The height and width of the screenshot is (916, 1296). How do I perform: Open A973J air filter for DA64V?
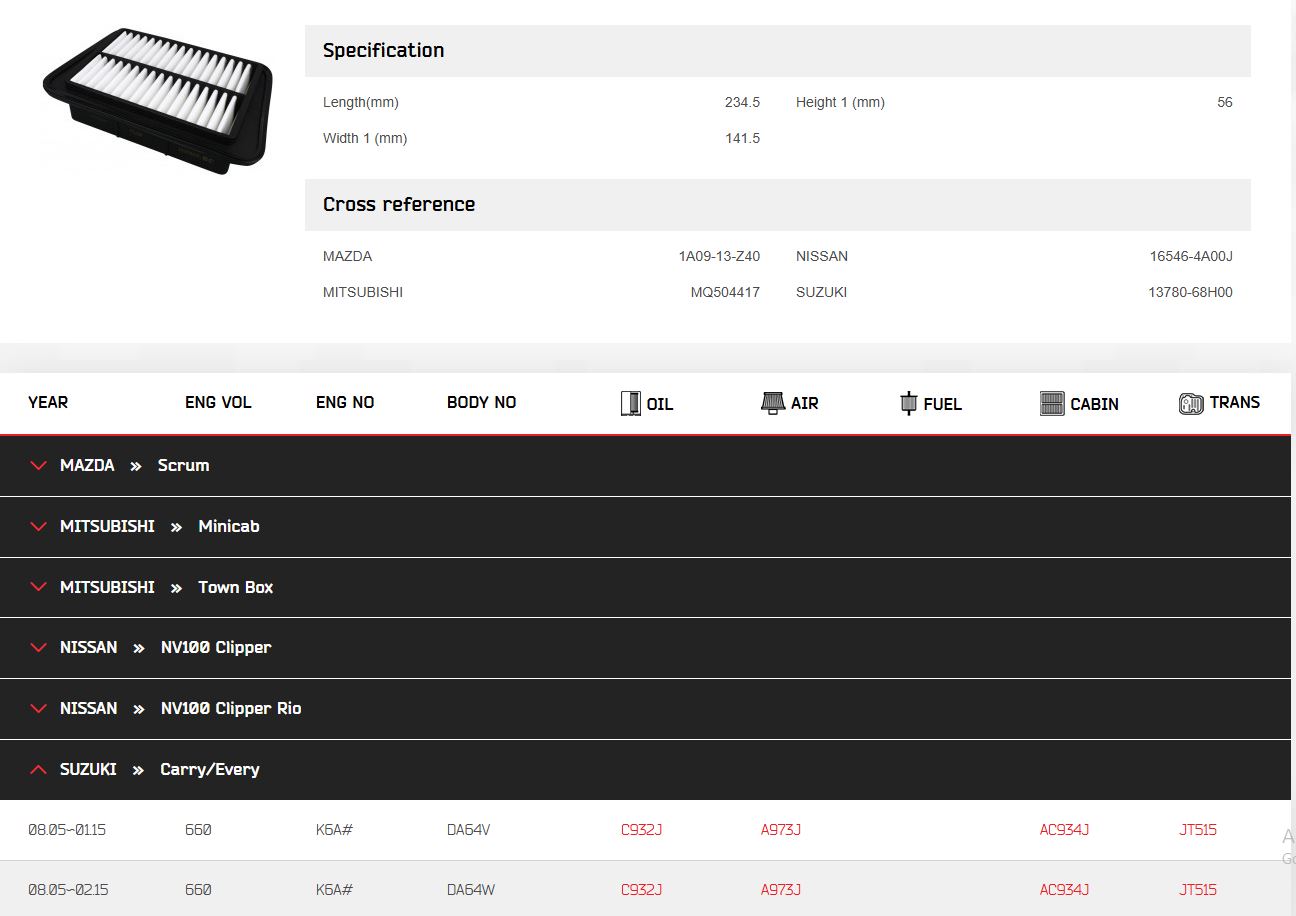point(781,830)
